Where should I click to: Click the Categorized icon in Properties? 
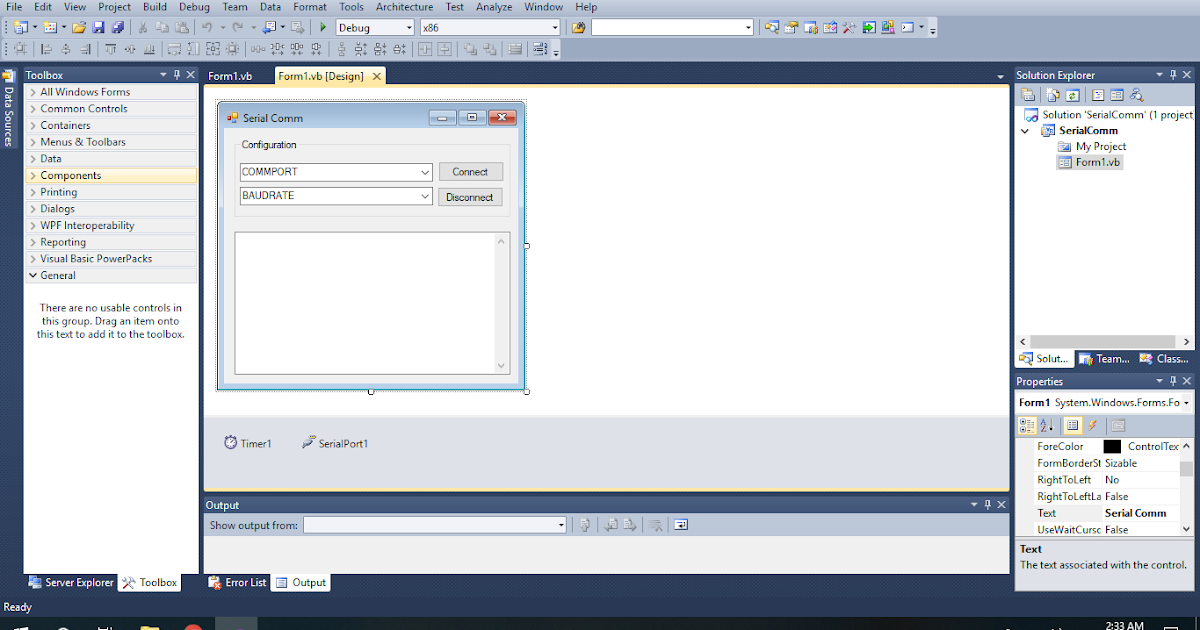point(1027,425)
